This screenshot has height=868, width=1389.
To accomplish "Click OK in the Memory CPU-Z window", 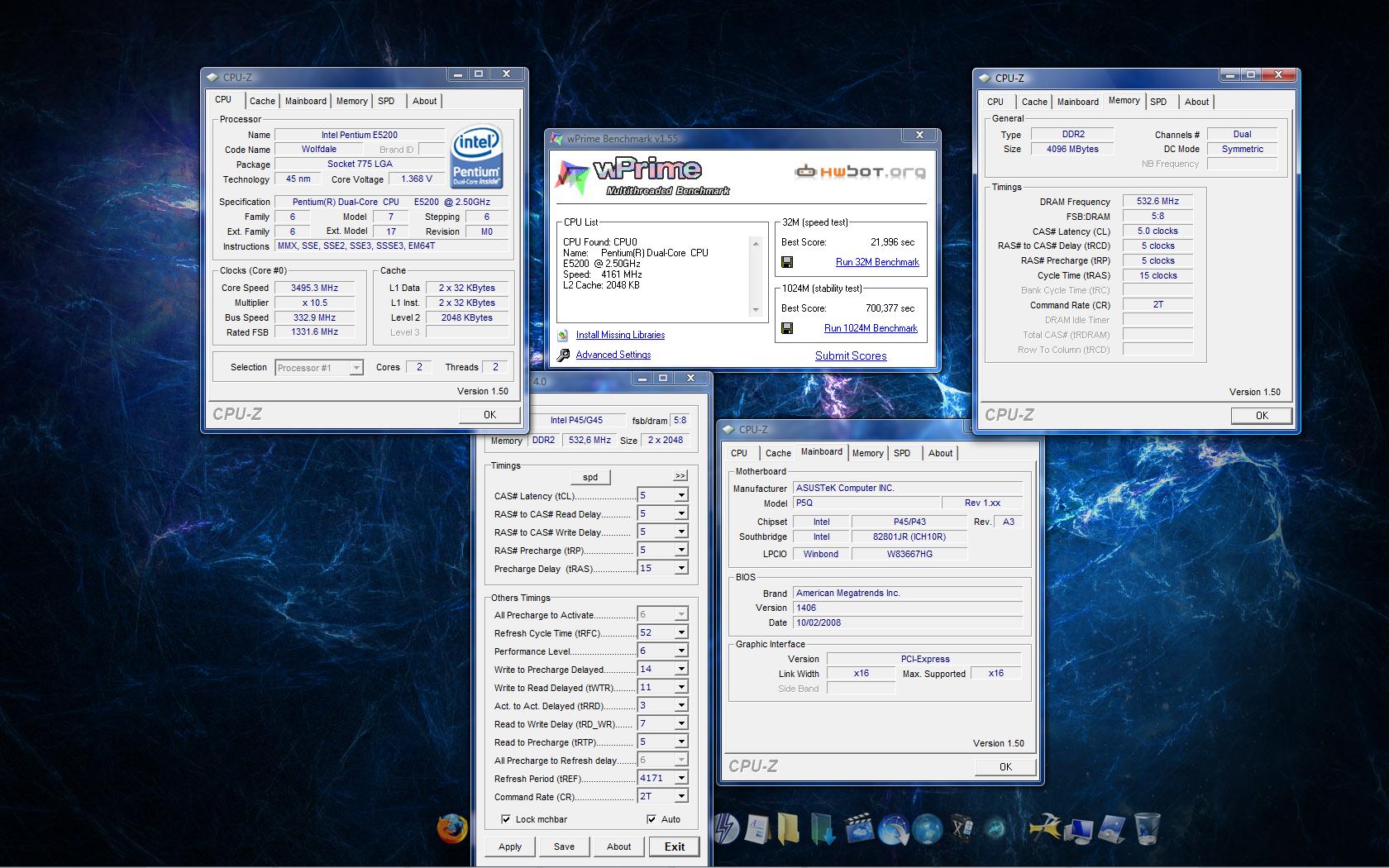I will point(1261,416).
